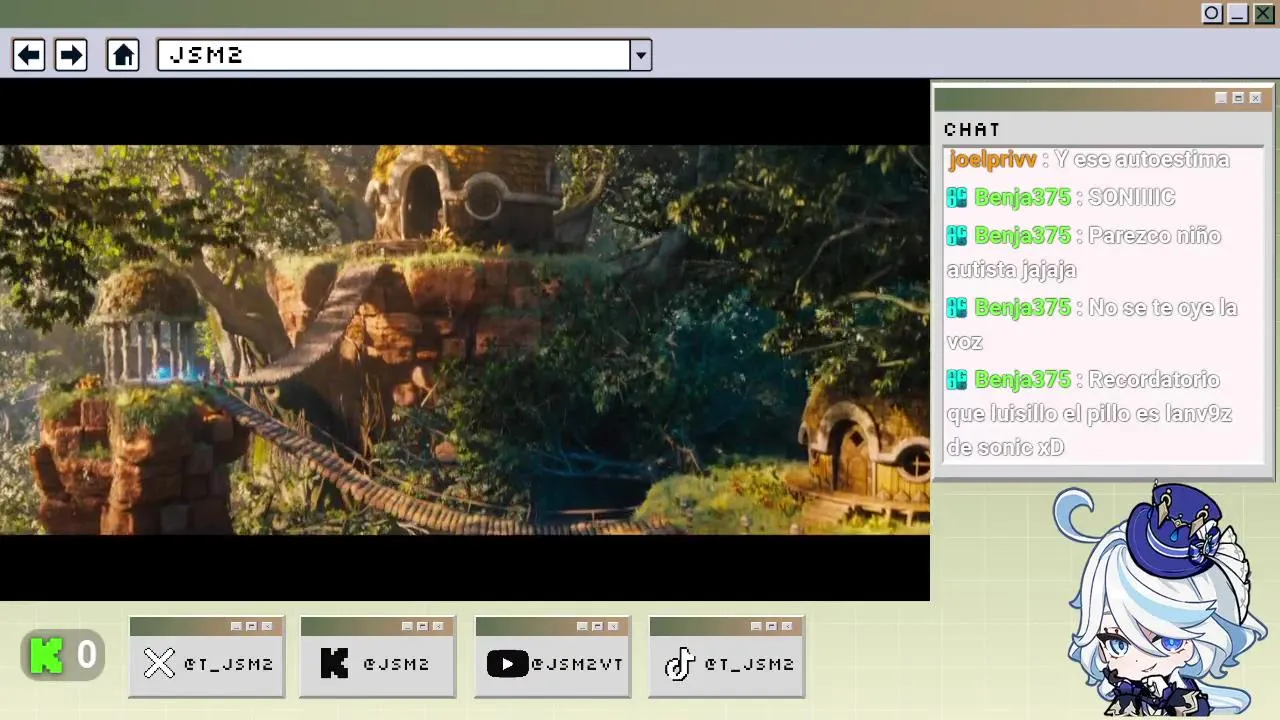Open the @T_JSM2 TikTok handle text
This screenshot has height=720, width=1280.
tap(749, 664)
